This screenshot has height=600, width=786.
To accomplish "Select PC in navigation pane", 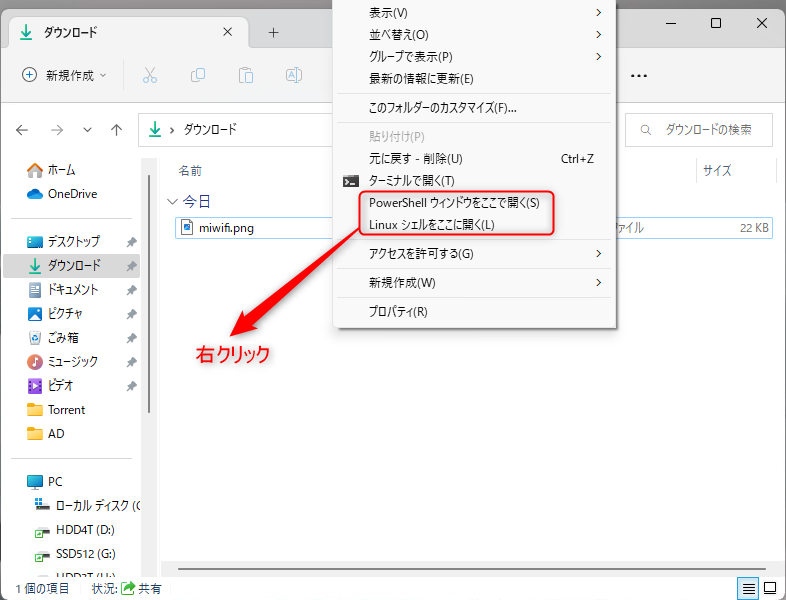I will [x=45, y=482].
